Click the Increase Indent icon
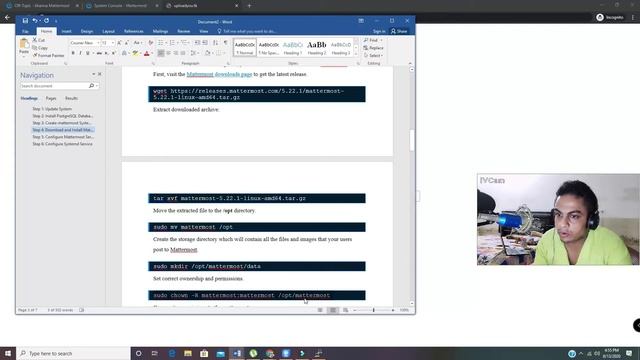 205,43
